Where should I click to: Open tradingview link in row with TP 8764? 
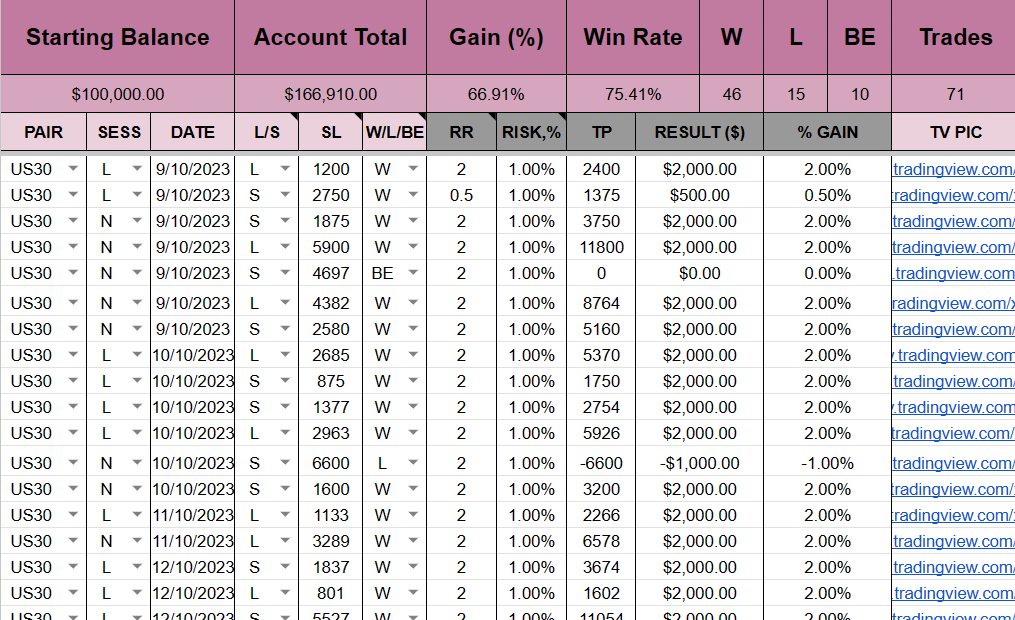(954, 304)
